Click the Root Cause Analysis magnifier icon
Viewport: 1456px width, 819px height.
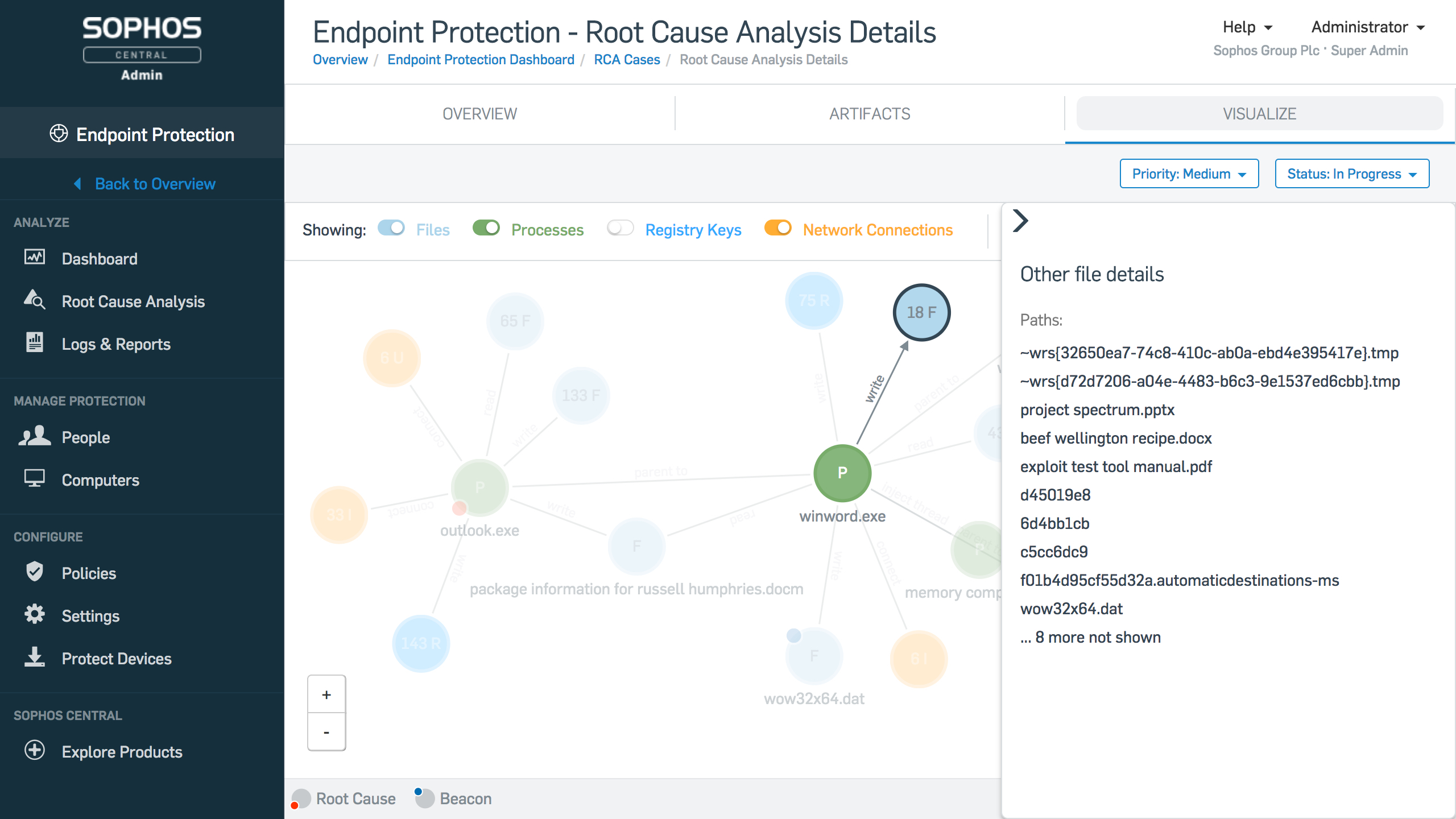pyautogui.click(x=34, y=299)
